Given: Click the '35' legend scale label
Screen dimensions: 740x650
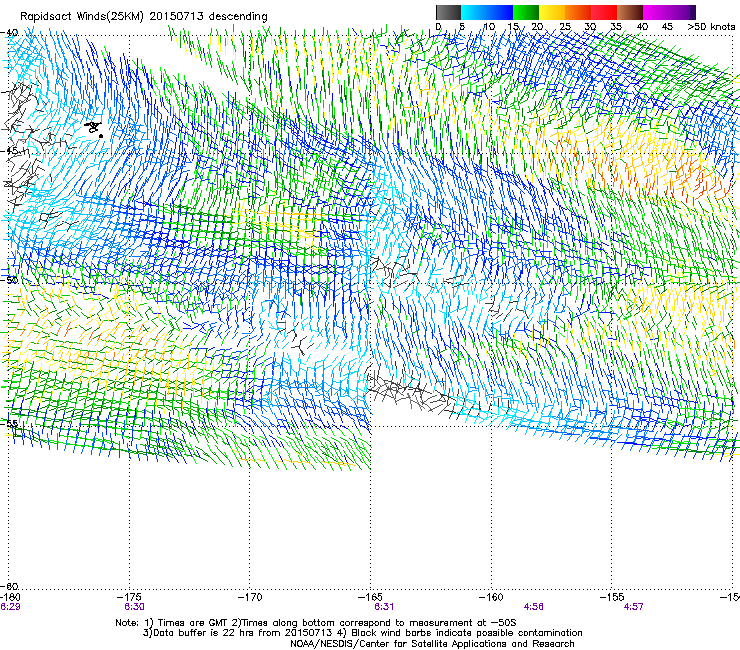Looking at the screenshot, I should click(x=616, y=26).
